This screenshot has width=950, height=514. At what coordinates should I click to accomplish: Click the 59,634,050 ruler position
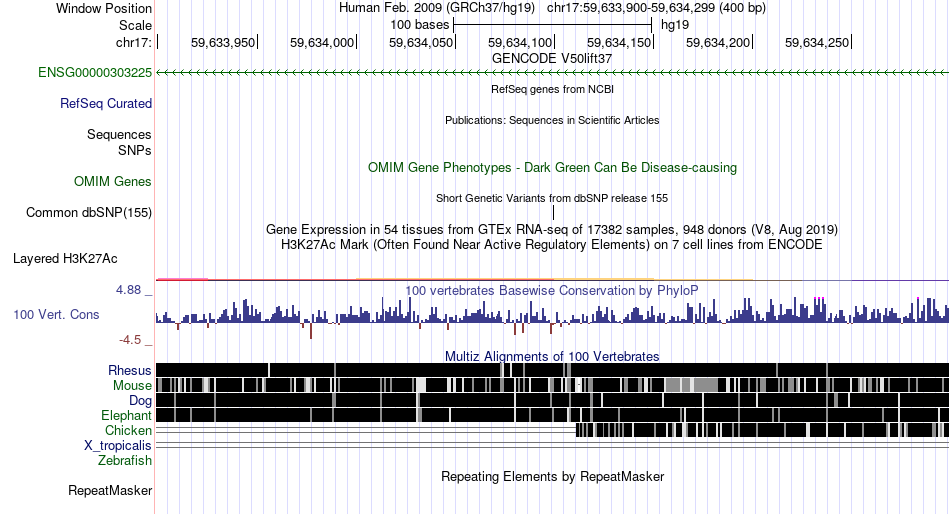421,43
